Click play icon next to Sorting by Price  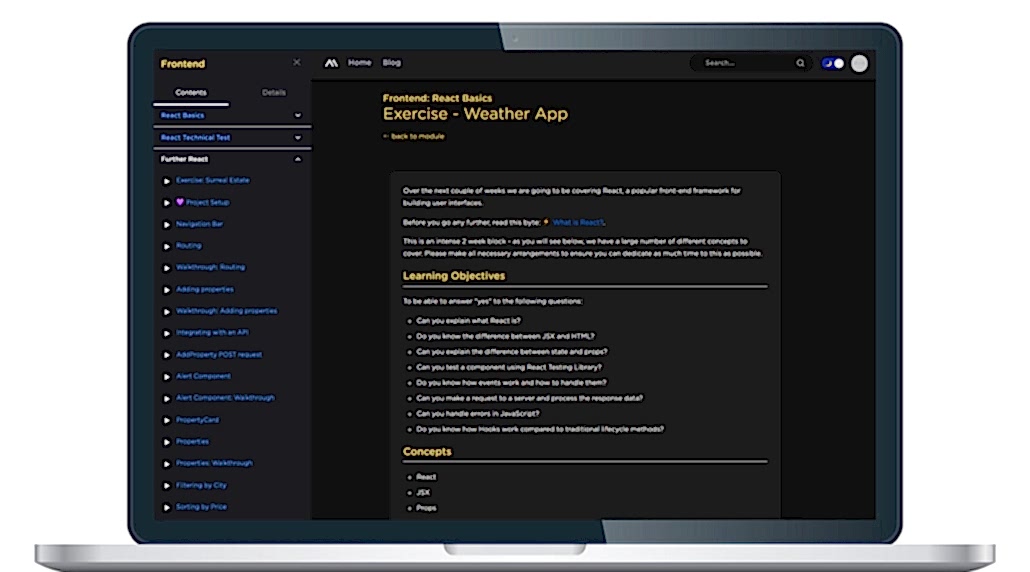167,508
